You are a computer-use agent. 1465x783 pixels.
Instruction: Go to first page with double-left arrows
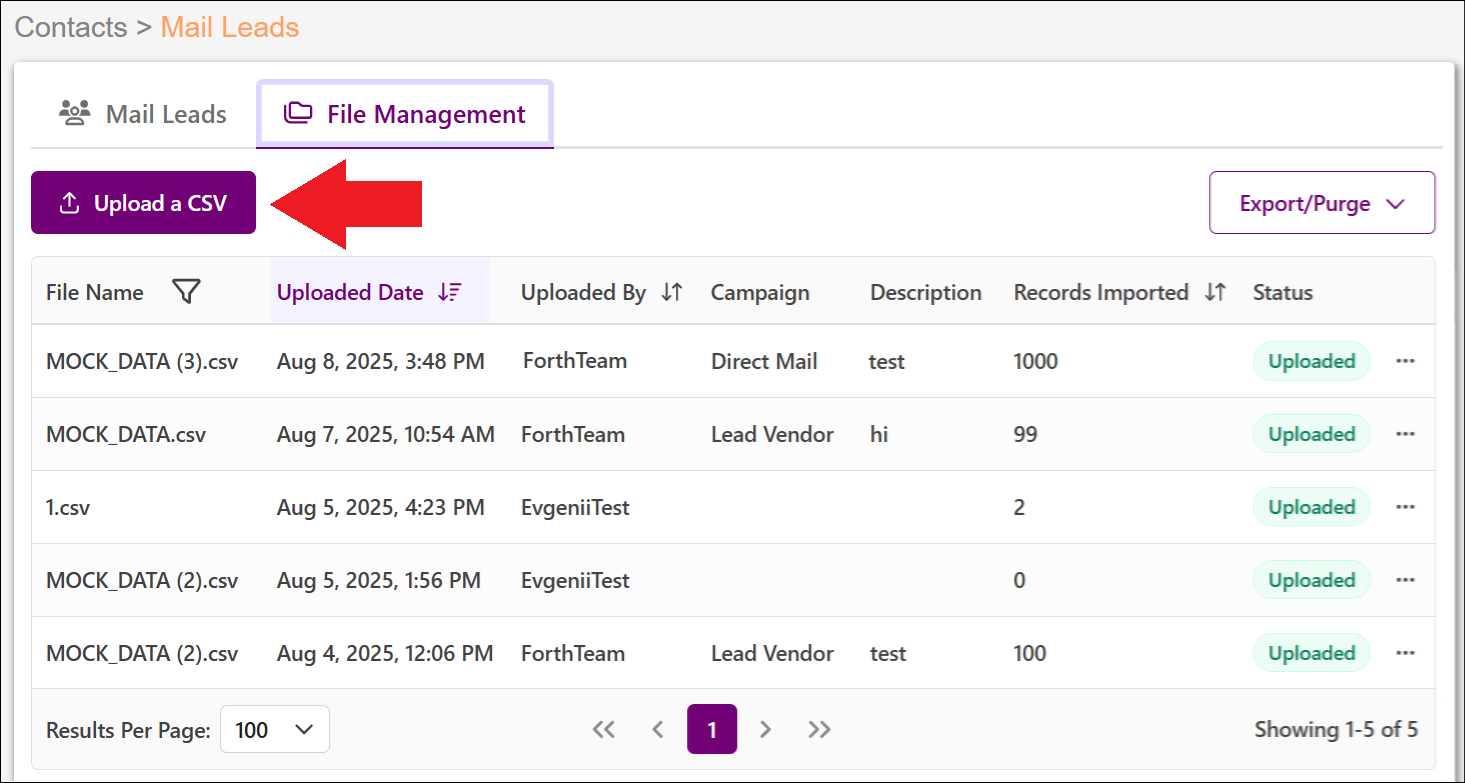tap(603, 730)
